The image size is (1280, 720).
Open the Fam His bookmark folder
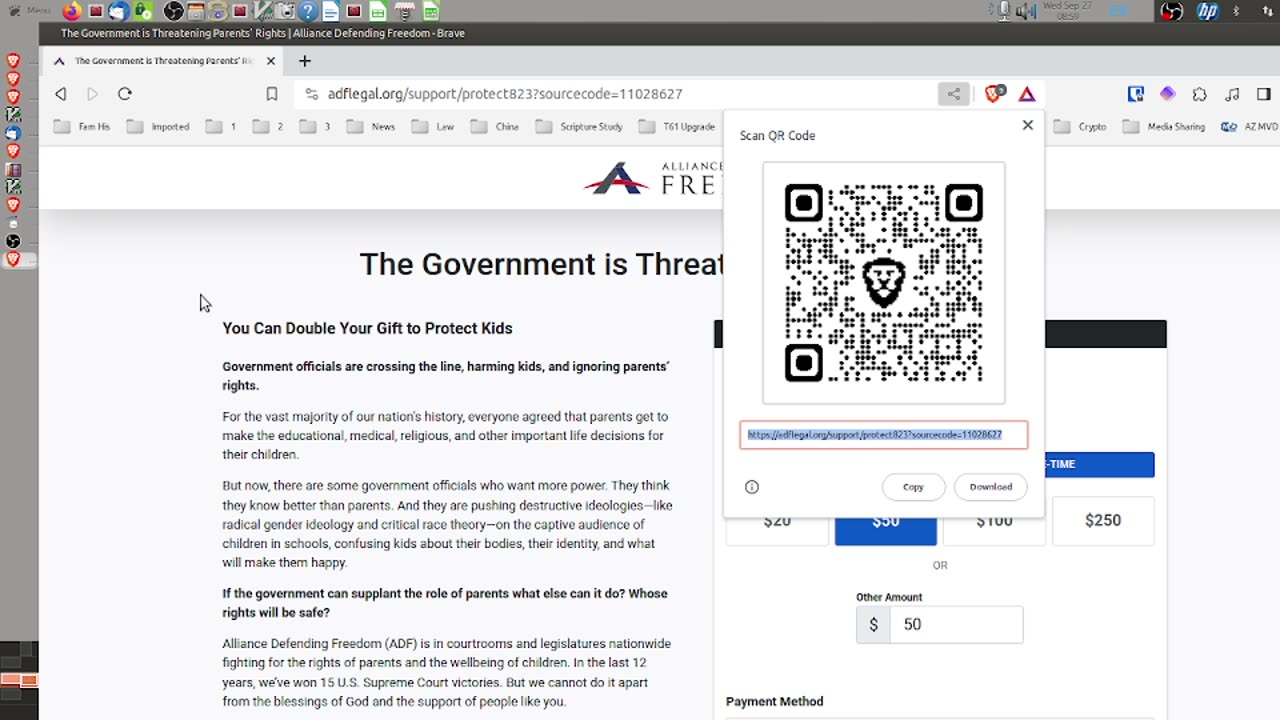click(83, 127)
